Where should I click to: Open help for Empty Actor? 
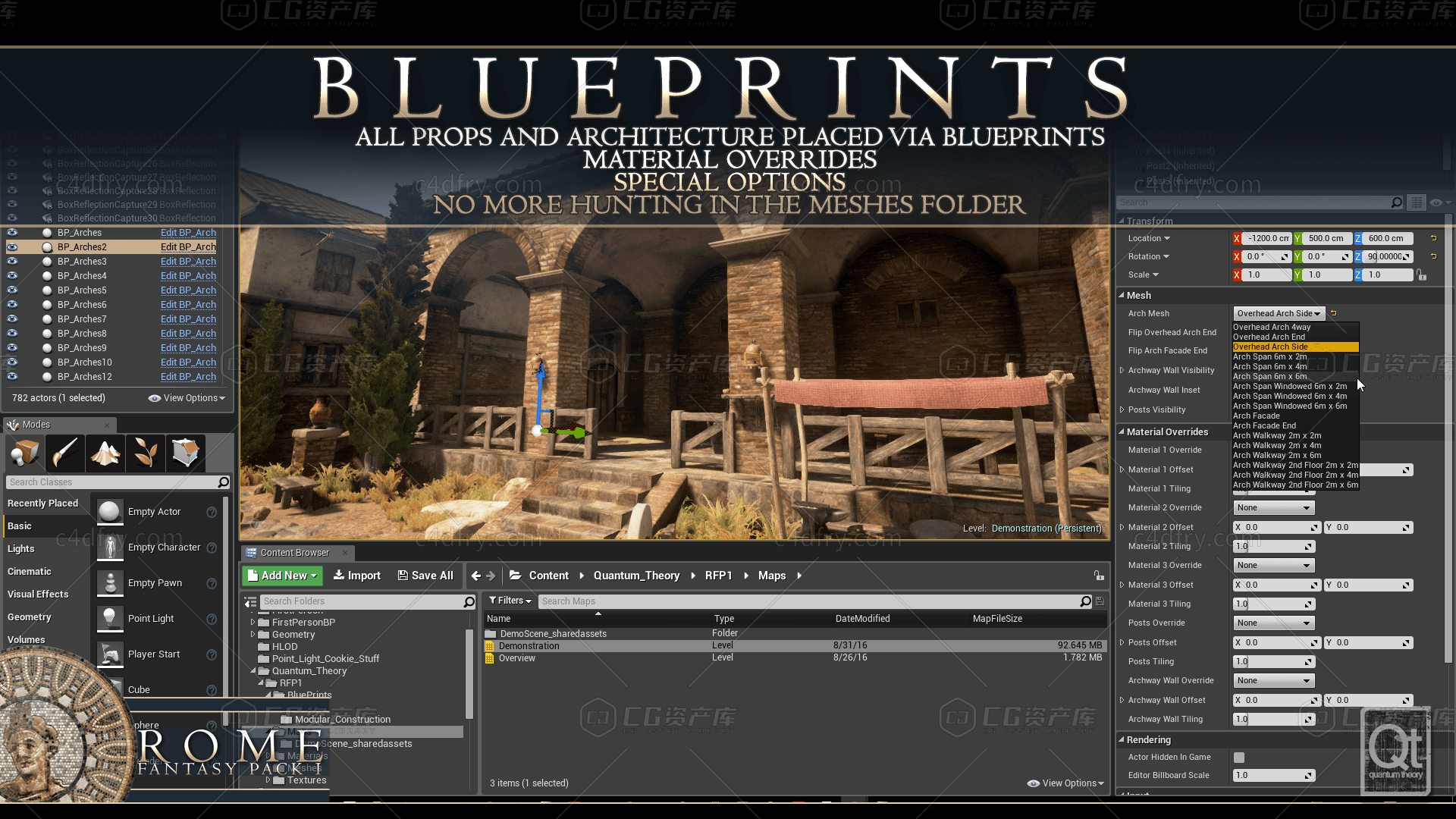pos(212,513)
